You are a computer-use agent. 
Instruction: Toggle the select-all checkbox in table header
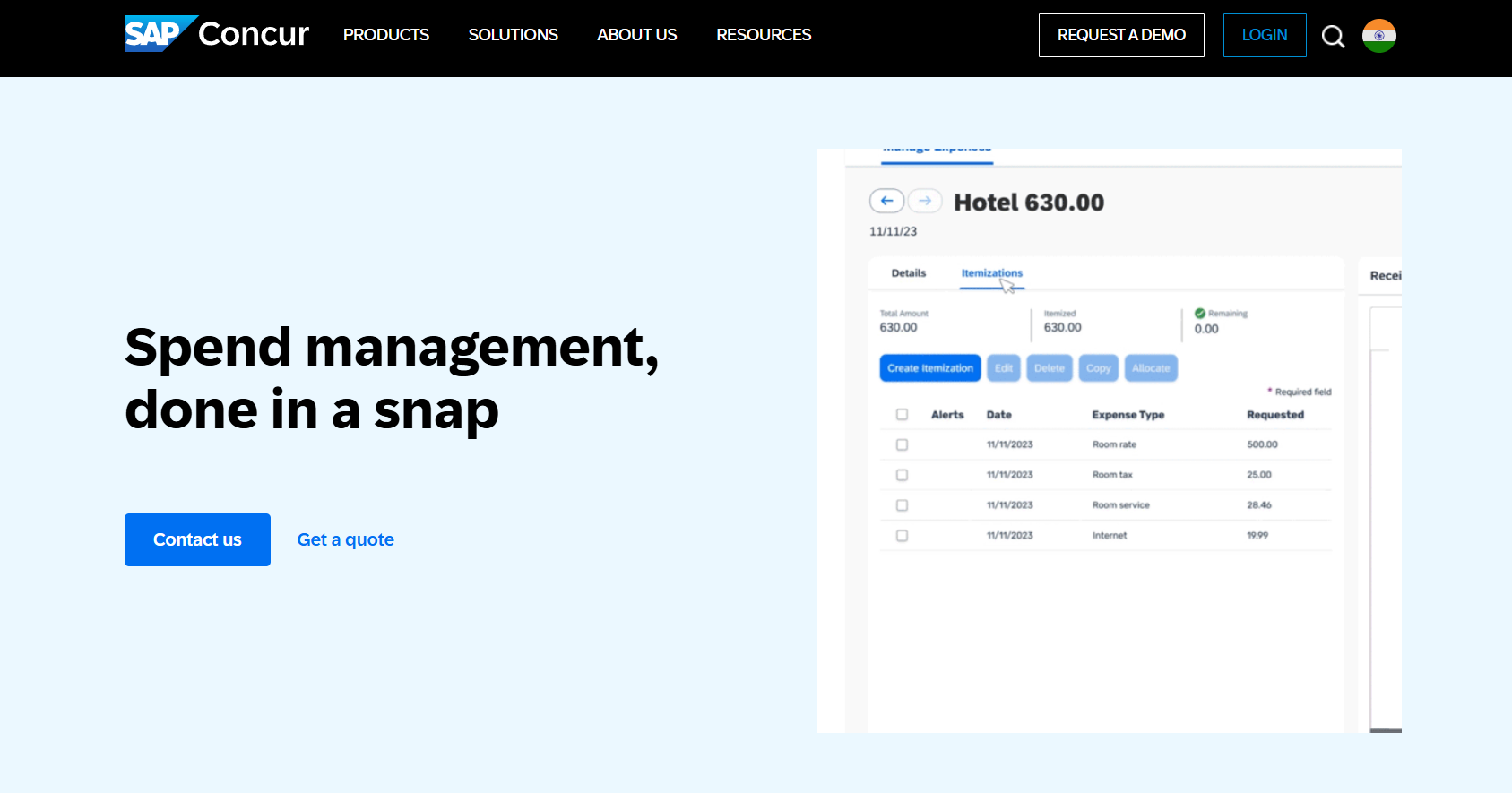tap(902, 415)
